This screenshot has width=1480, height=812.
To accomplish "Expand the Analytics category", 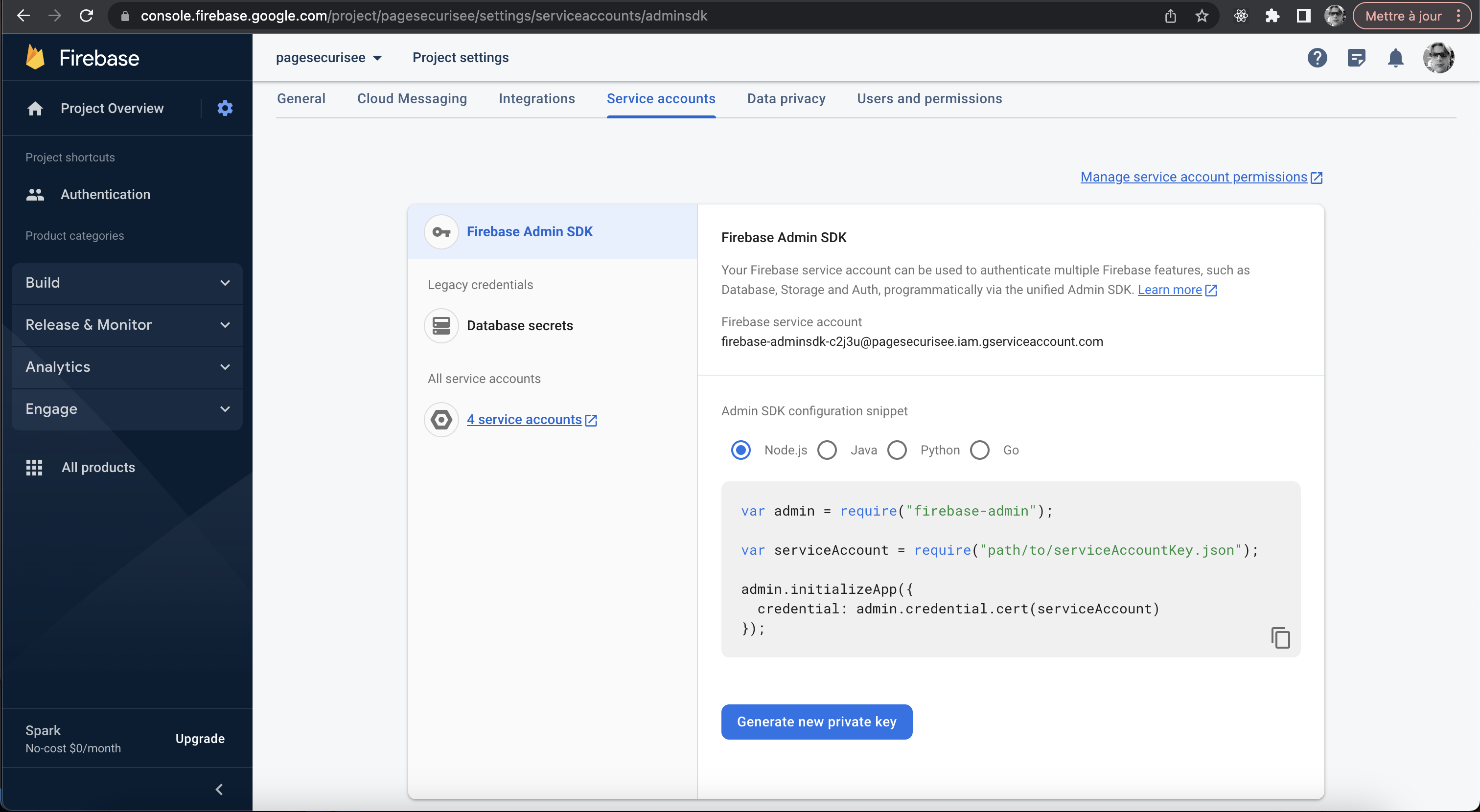I will (127, 367).
